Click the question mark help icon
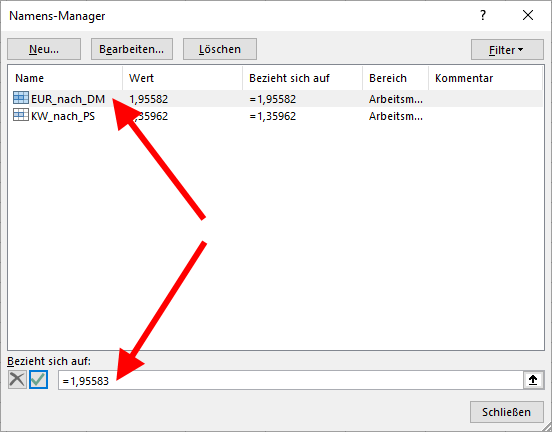552x432 pixels. point(483,15)
